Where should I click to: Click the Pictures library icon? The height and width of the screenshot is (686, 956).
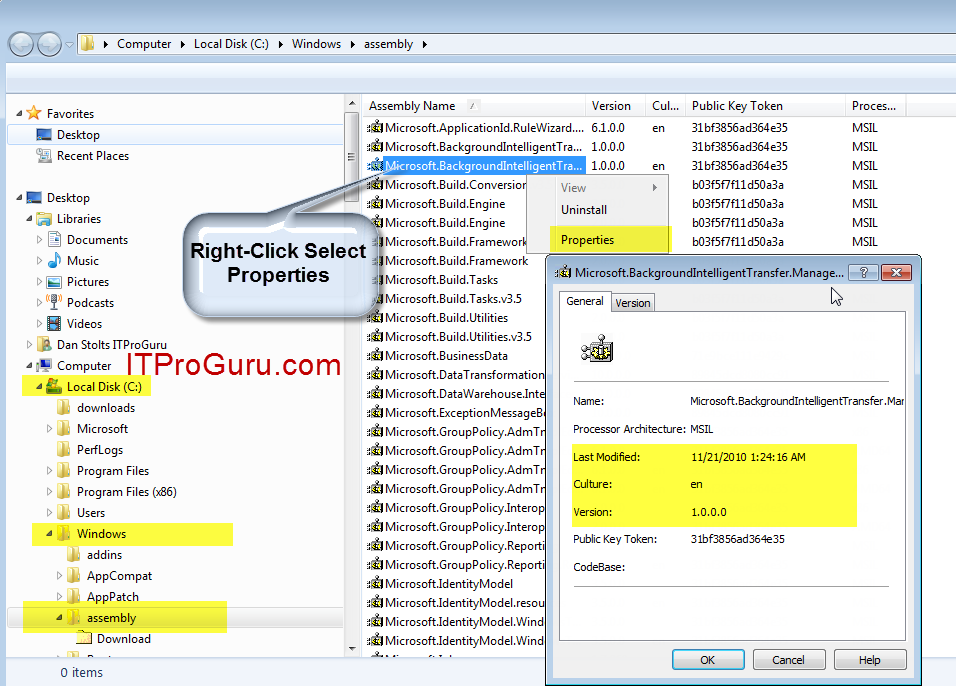[x=54, y=282]
